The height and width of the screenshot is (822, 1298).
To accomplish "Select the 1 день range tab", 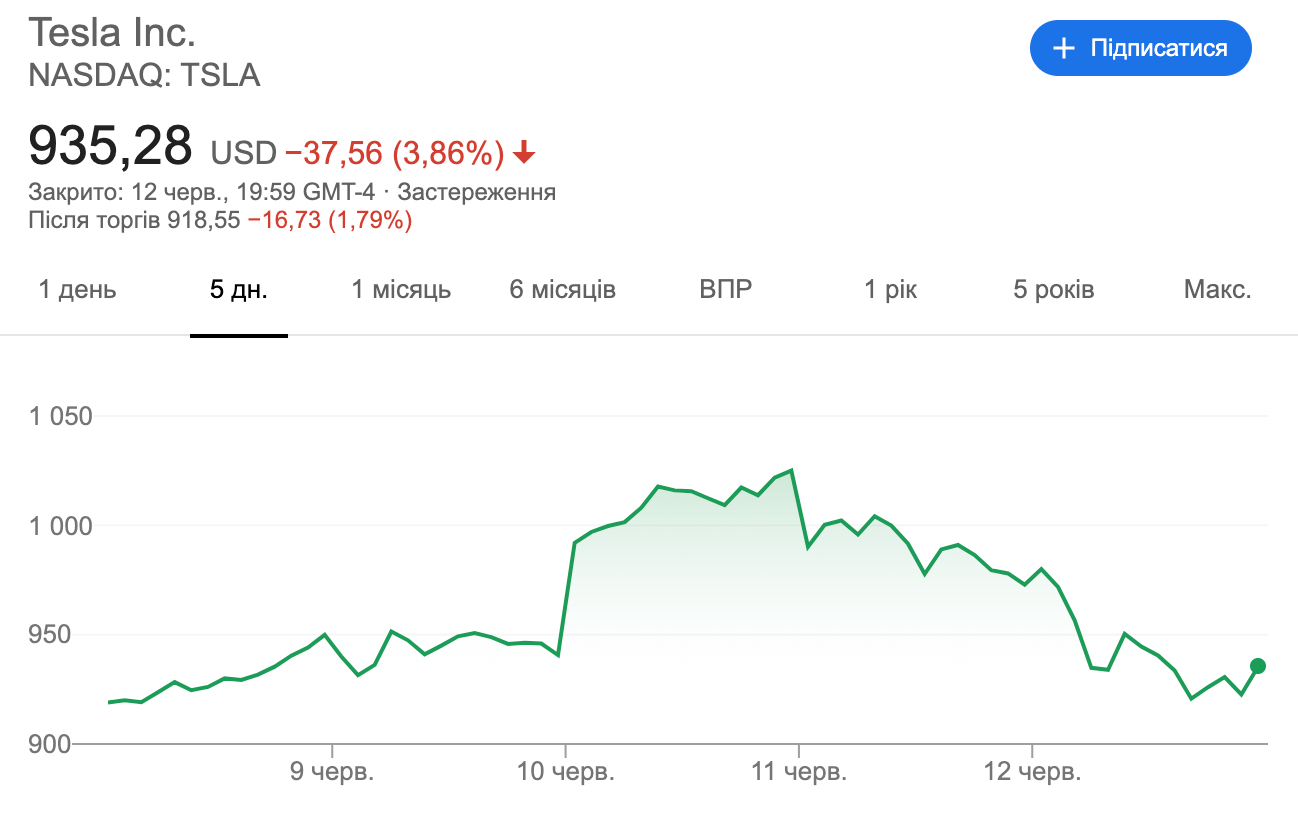I will [77, 290].
